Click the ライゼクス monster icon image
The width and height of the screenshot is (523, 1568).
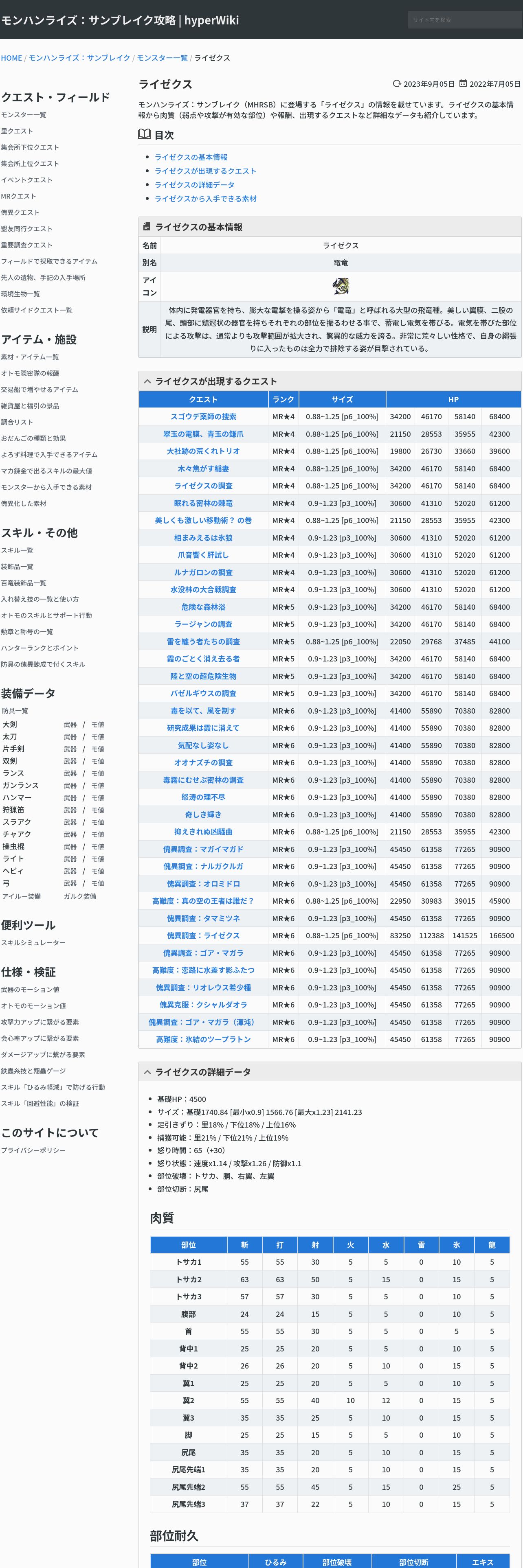[x=341, y=285]
